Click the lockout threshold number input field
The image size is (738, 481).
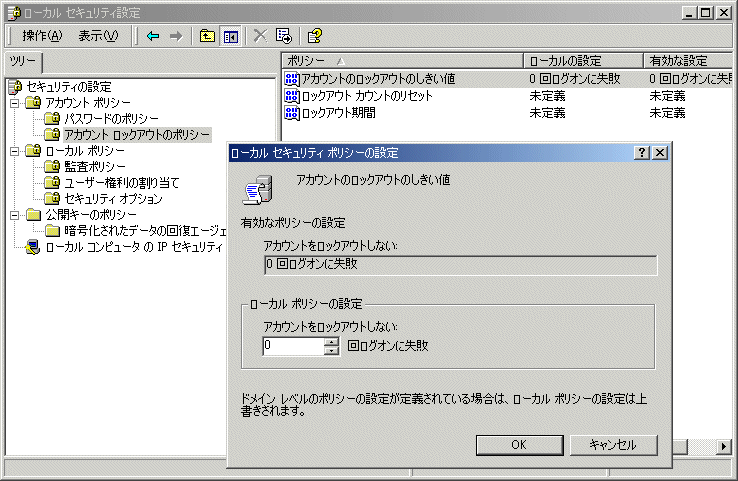pyautogui.click(x=293, y=346)
